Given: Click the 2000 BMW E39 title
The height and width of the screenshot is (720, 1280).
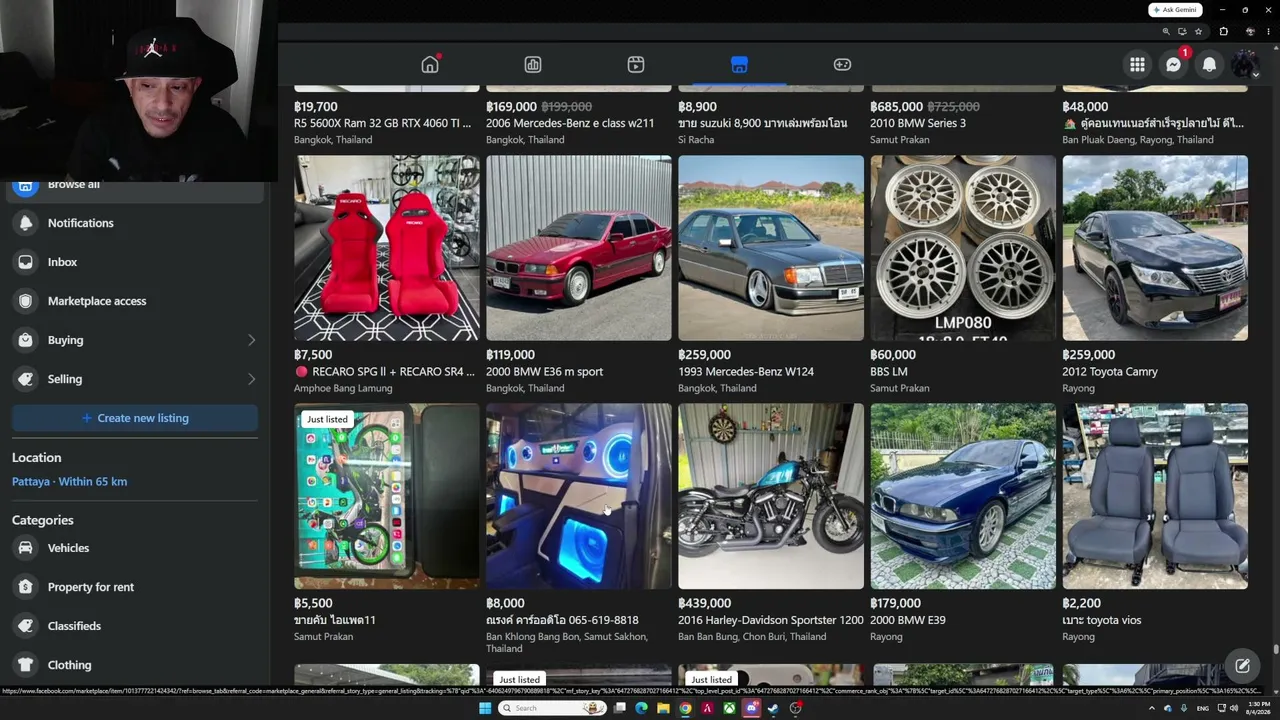Looking at the screenshot, I should click(908, 621).
